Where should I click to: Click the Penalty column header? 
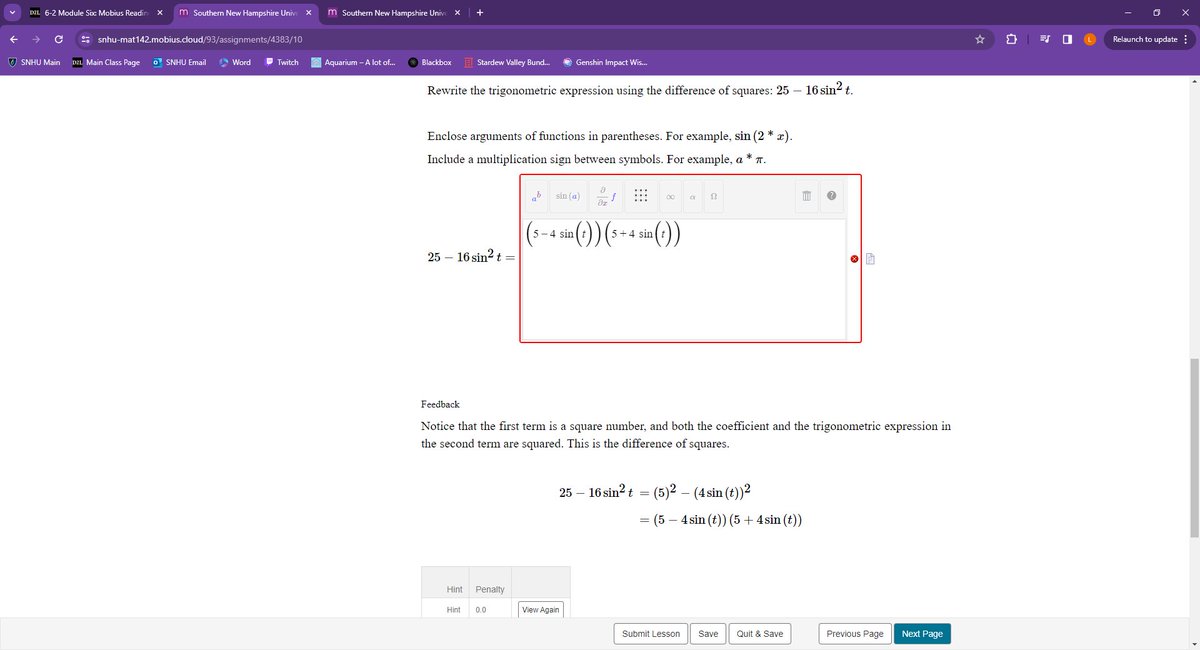click(490, 589)
